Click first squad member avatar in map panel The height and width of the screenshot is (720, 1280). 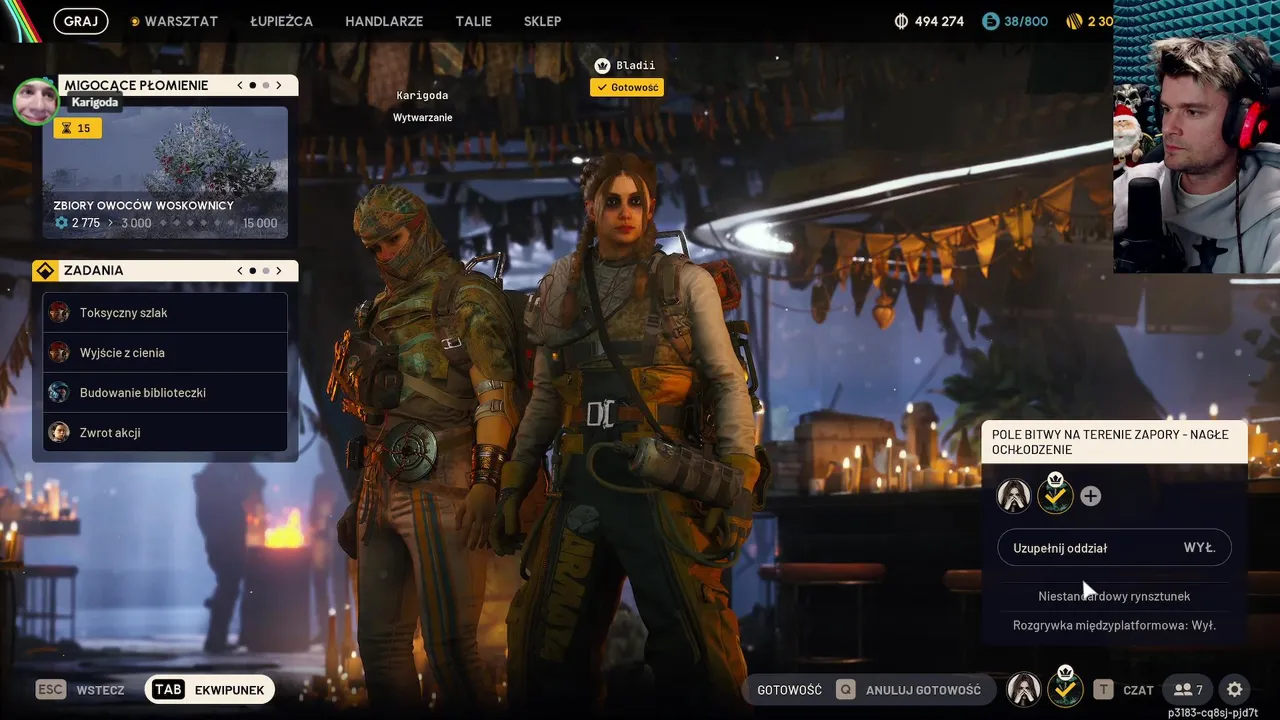point(1014,496)
